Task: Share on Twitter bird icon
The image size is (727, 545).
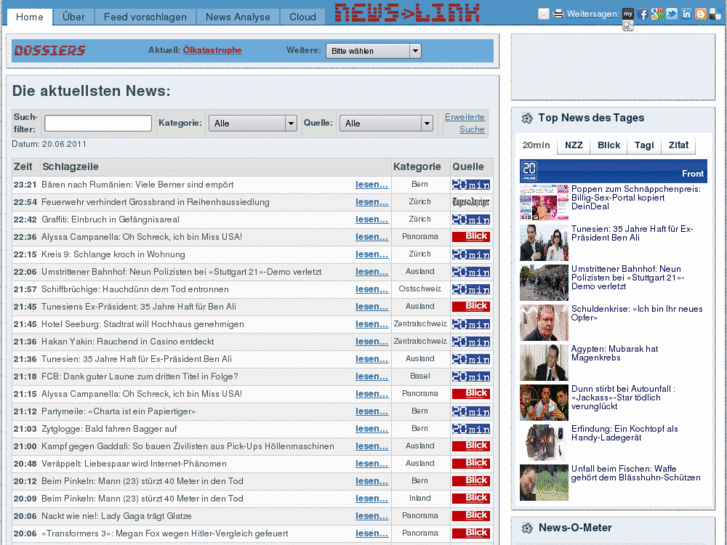Action: click(x=671, y=14)
